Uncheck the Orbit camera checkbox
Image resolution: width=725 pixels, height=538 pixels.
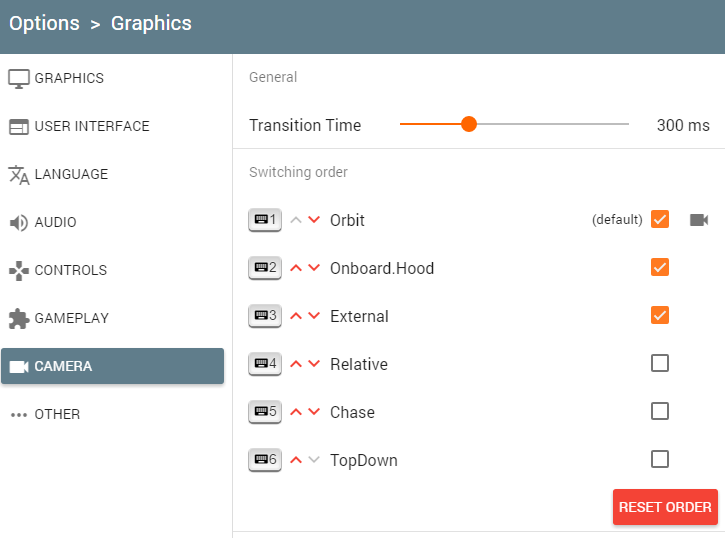[660, 219]
